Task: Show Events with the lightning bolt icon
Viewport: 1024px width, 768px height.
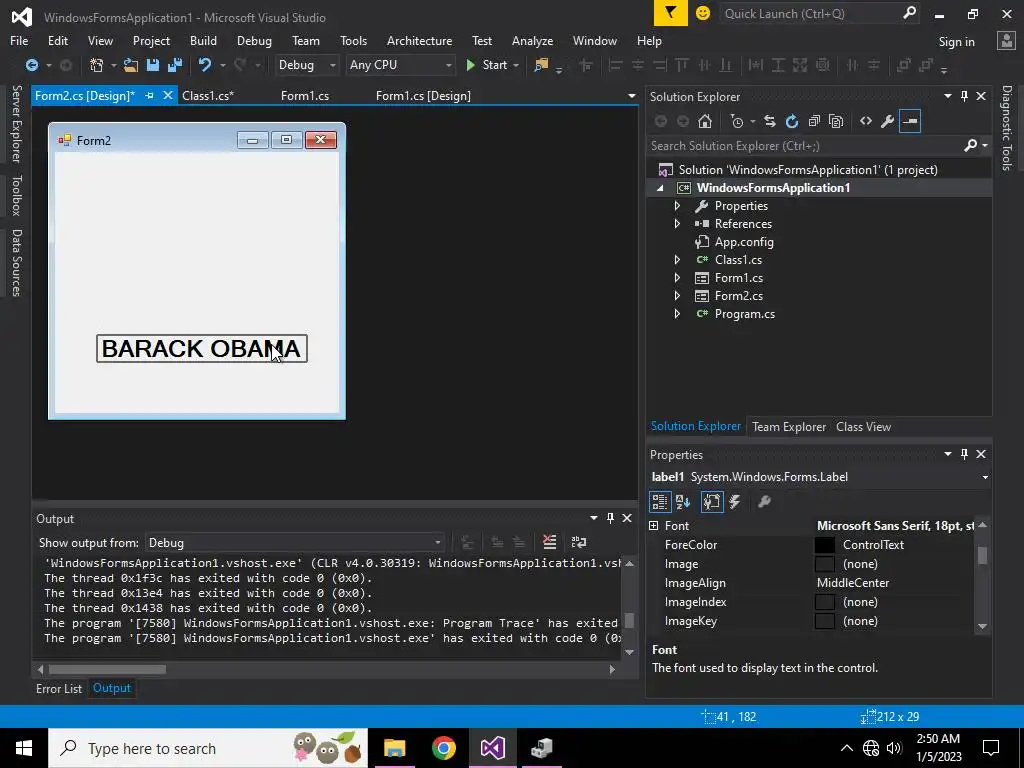Action: 735,502
